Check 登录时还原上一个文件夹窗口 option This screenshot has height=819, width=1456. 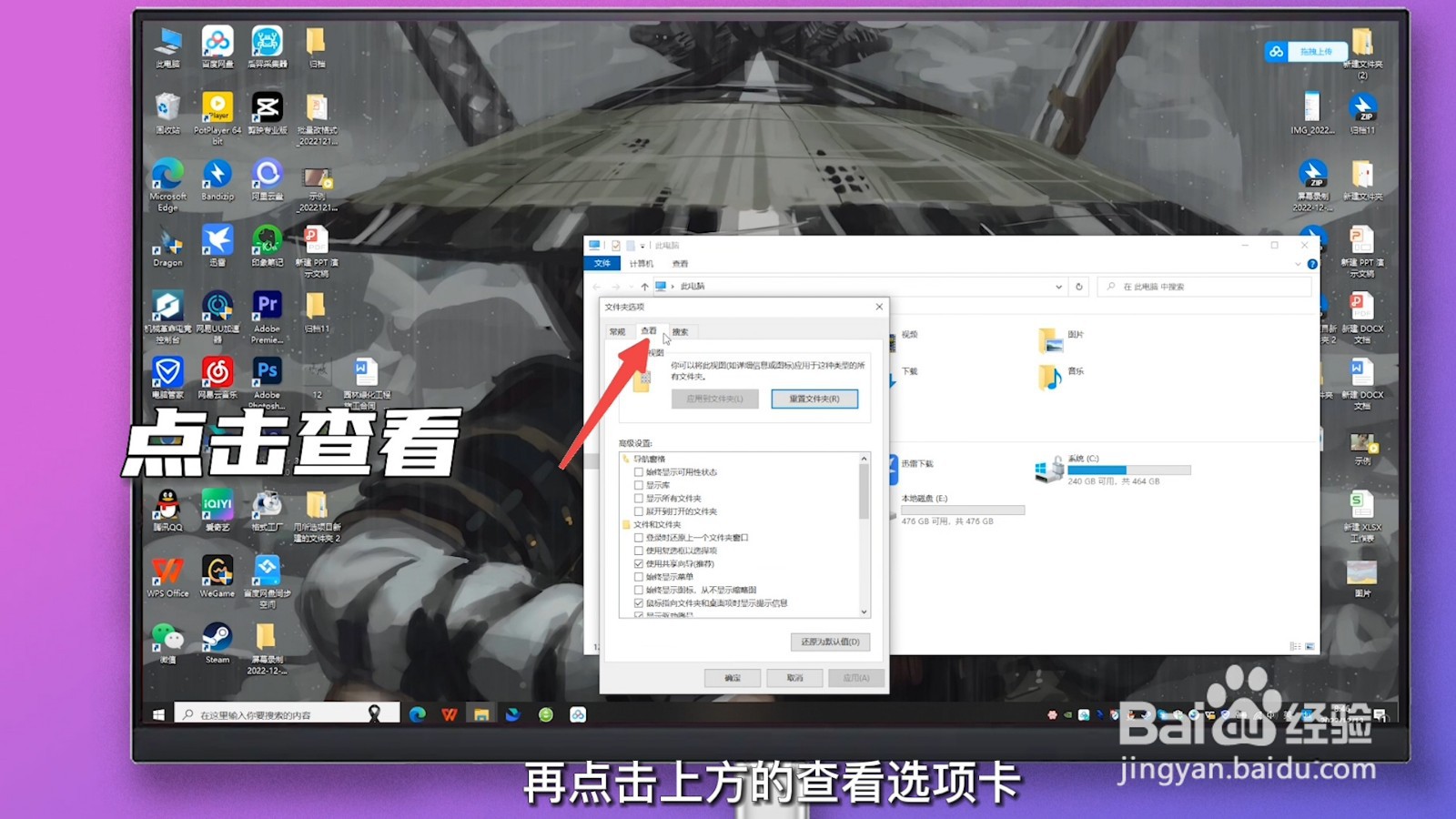[639, 538]
